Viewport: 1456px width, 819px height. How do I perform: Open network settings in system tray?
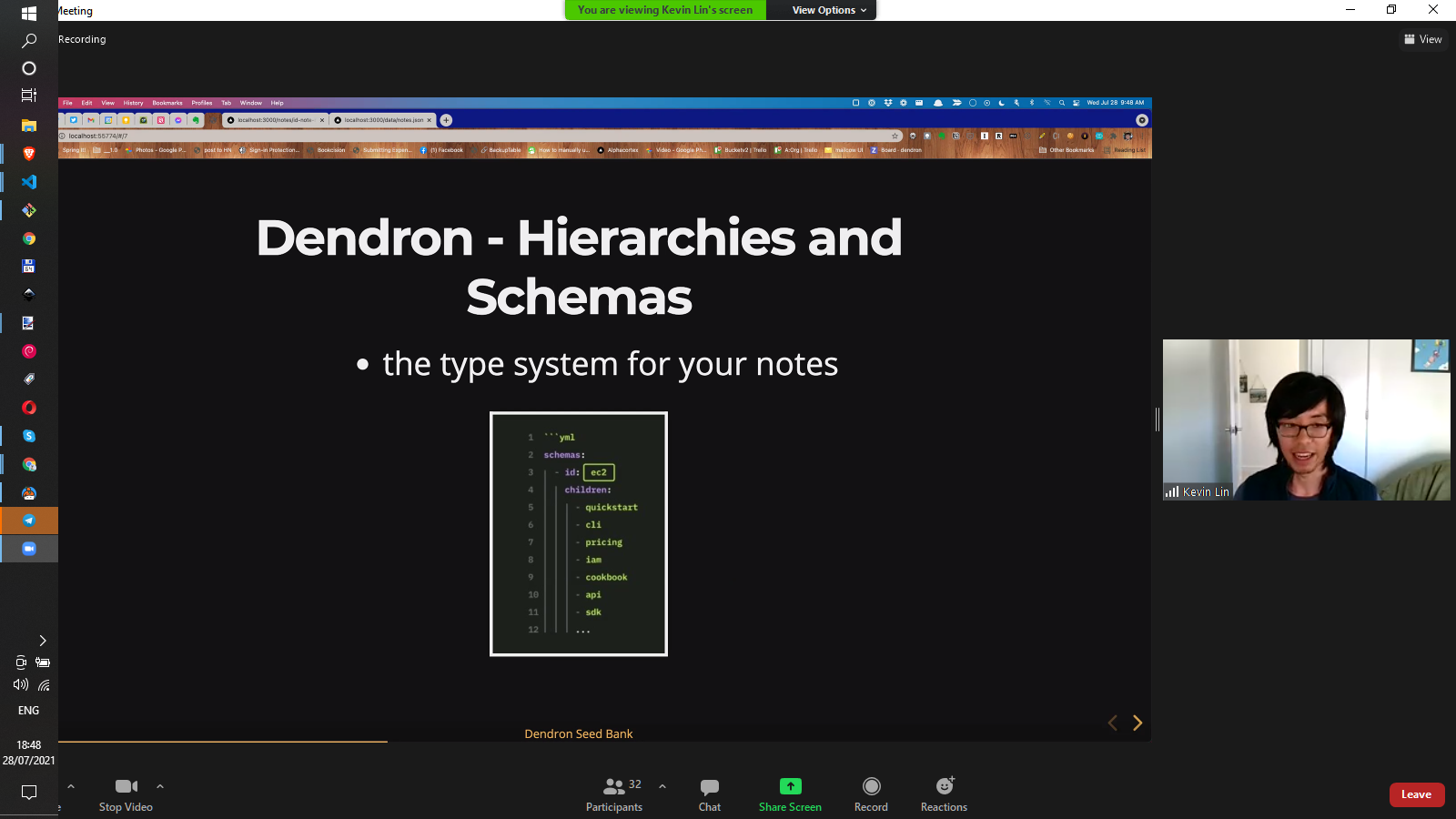point(44,685)
